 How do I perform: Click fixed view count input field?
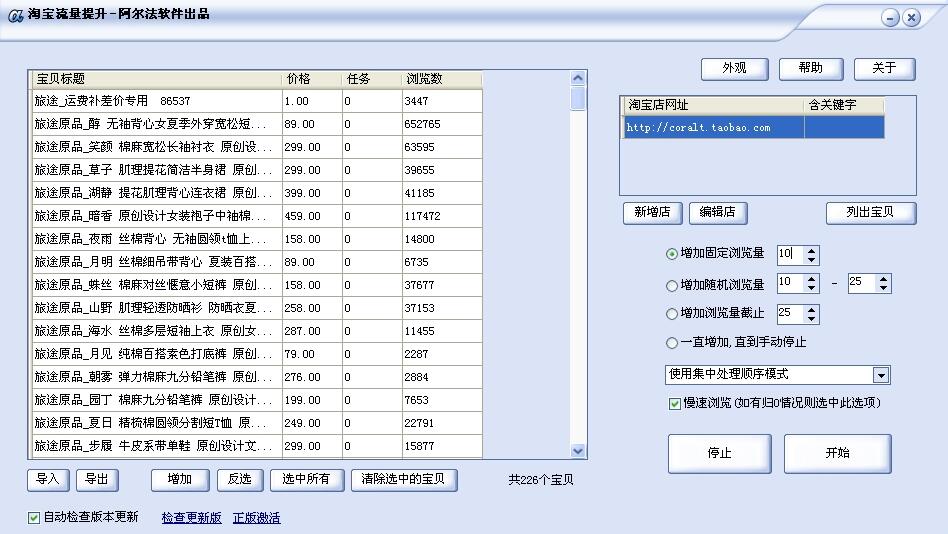pyautogui.click(x=790, y=255)
